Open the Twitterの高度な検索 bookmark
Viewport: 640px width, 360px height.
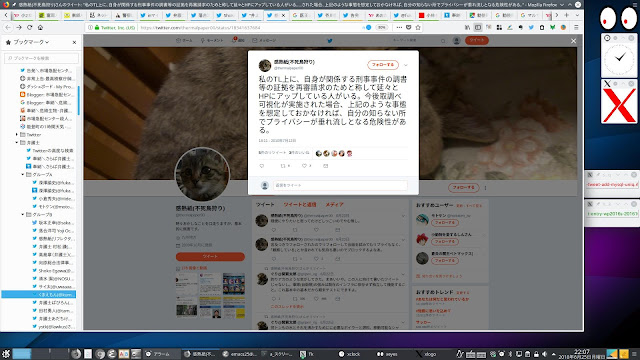50,151
